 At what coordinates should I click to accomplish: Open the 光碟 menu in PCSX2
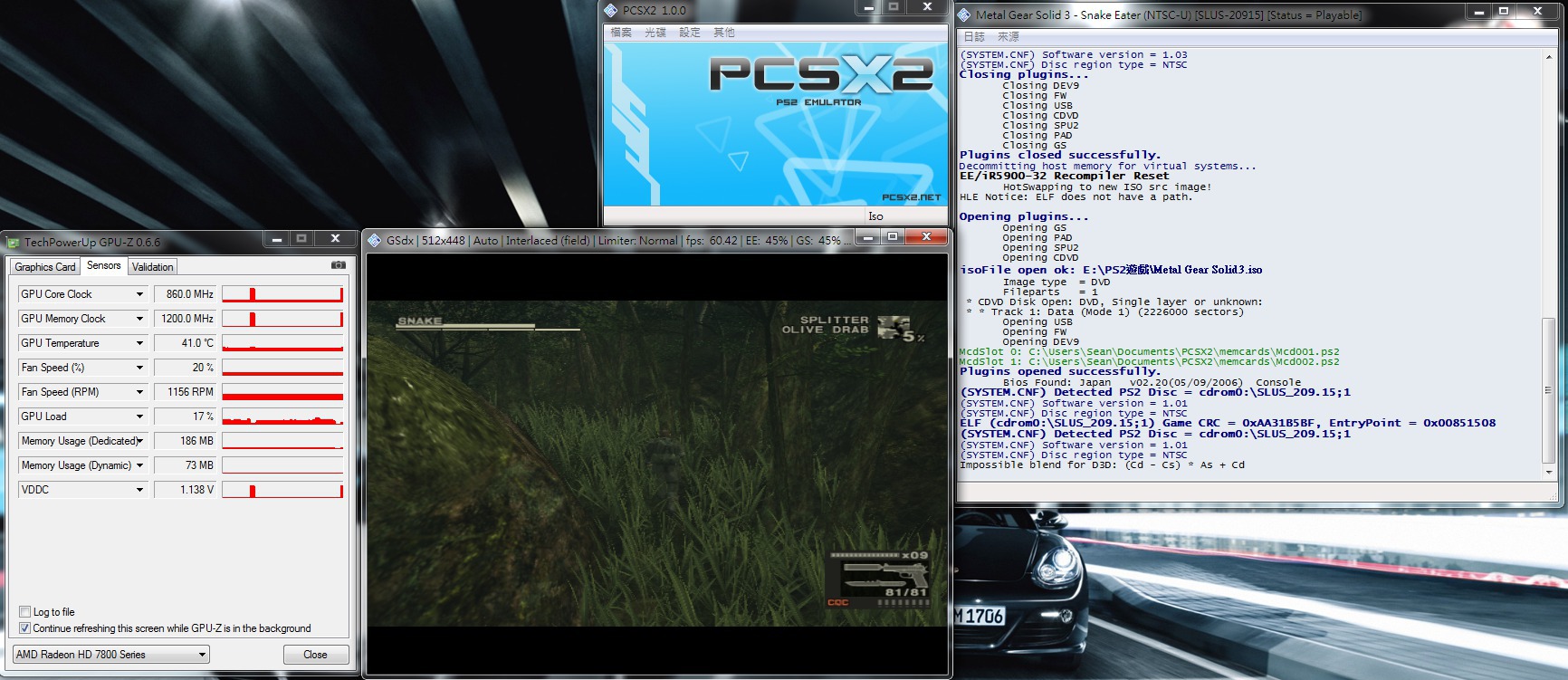tap(655, 33)
